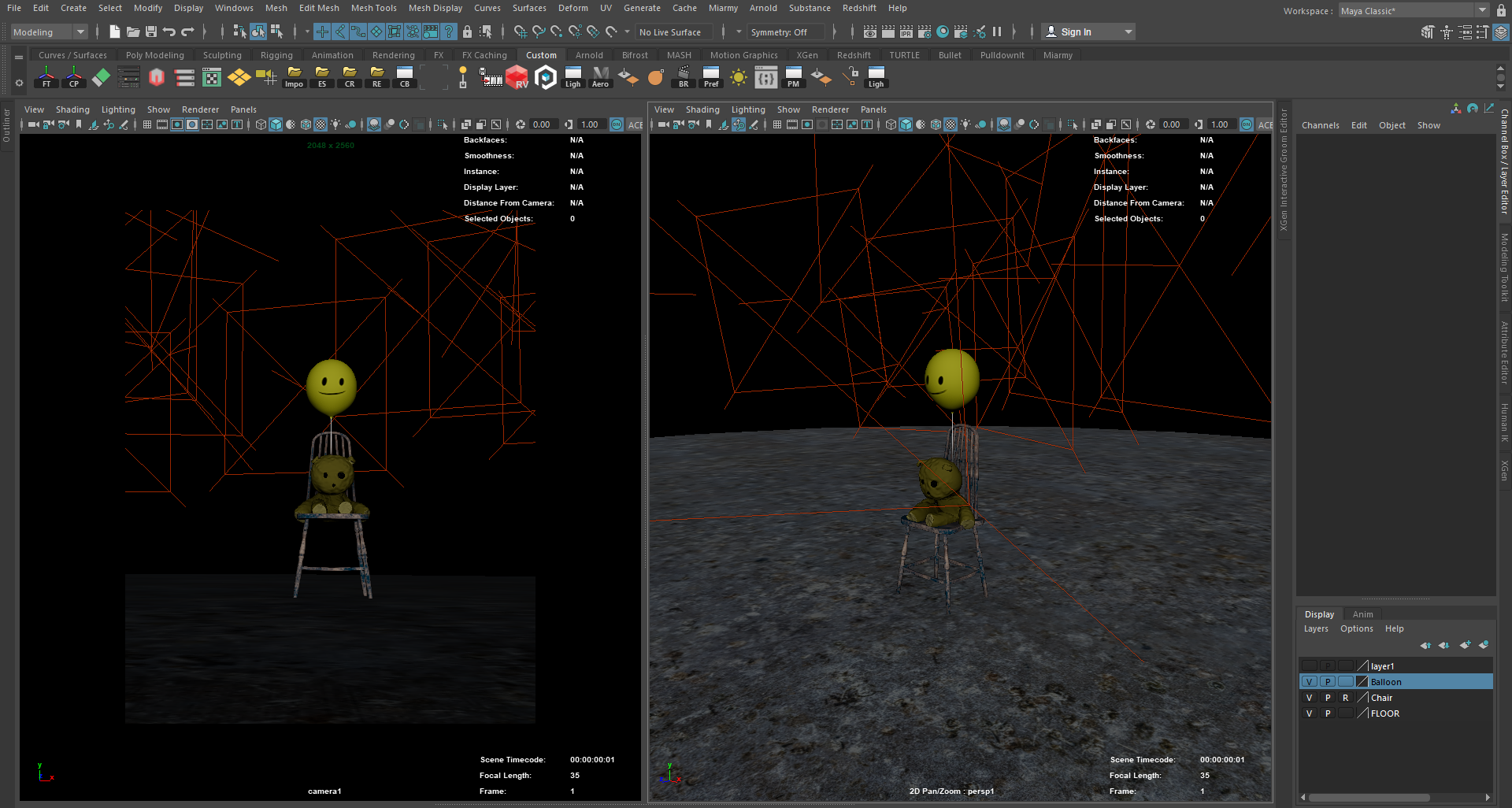1512x808 pixels.
Task: Click FLOOR layer color swatch
Action: tap(1362, 713)
